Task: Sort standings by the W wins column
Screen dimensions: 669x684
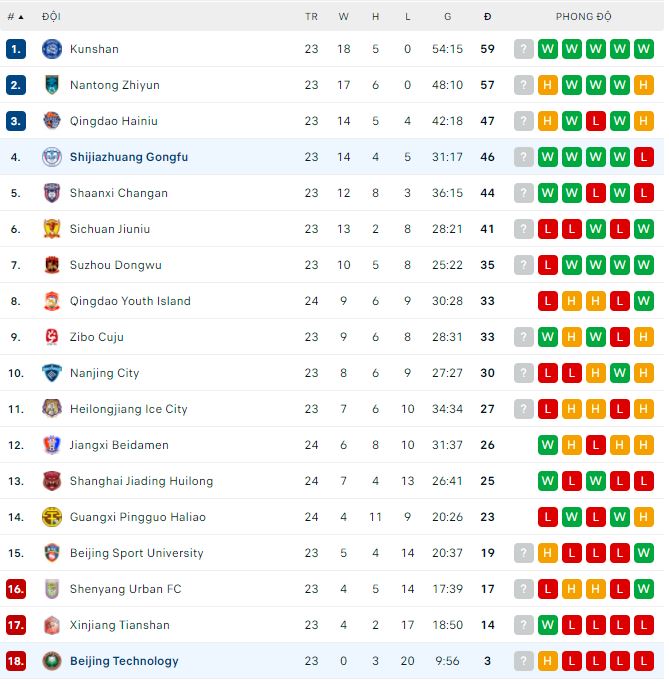Action: (x=344, y=17)
